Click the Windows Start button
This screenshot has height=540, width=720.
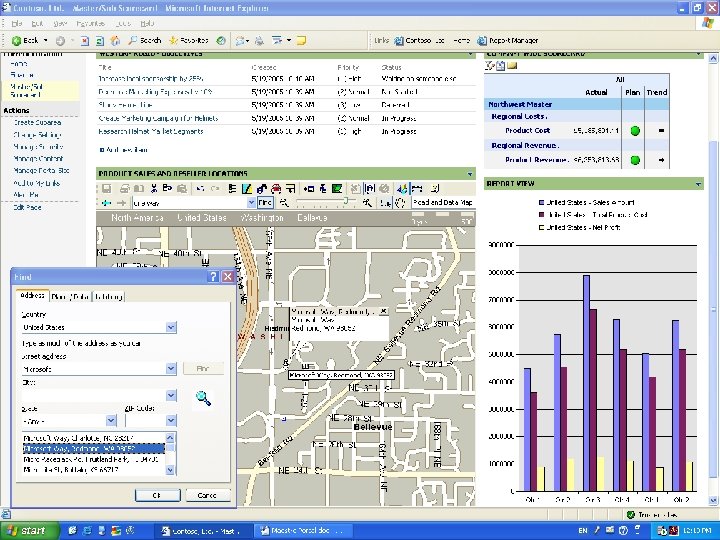(x=30, y=530)
